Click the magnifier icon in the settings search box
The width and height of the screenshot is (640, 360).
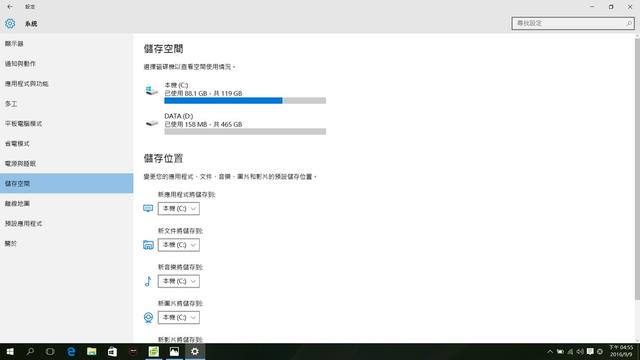629,23
